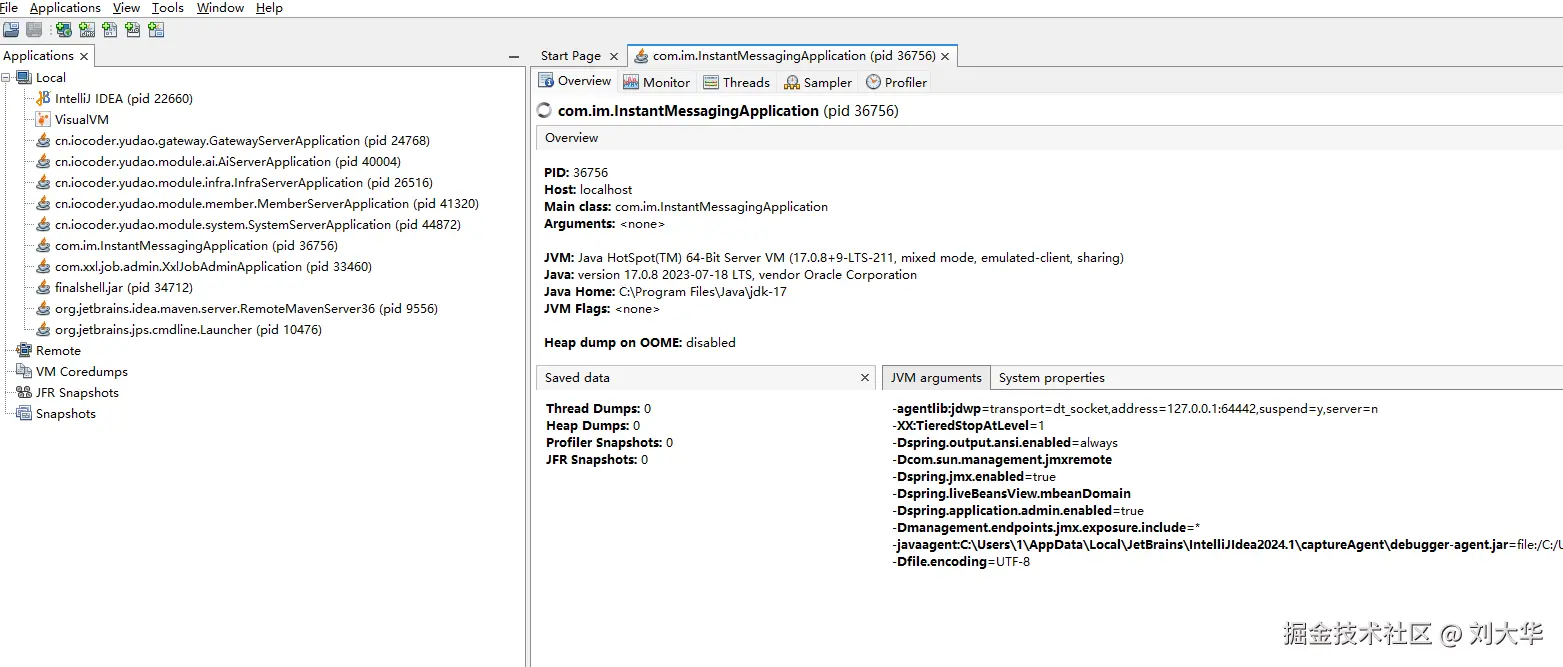The height and width of the screenshot is (667, 1563).
Task: Open the System properties tab
Action: 1052,377
